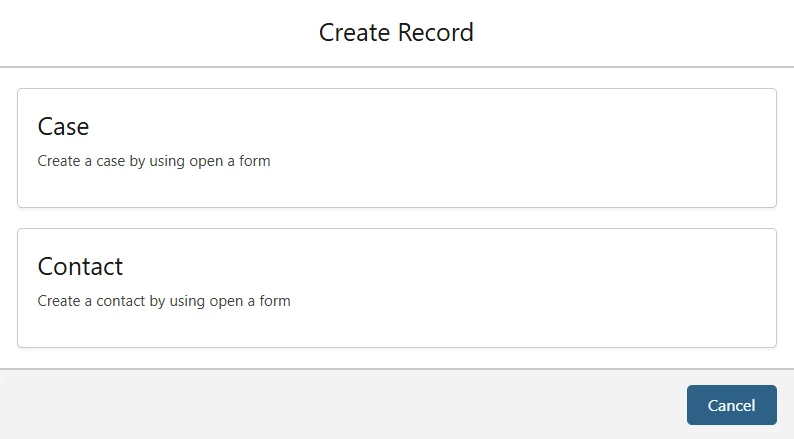Viewport: 794px width, 439px height.
Task: Dismiss the Create Record dialog via Cancel
Action: point(731,405)
